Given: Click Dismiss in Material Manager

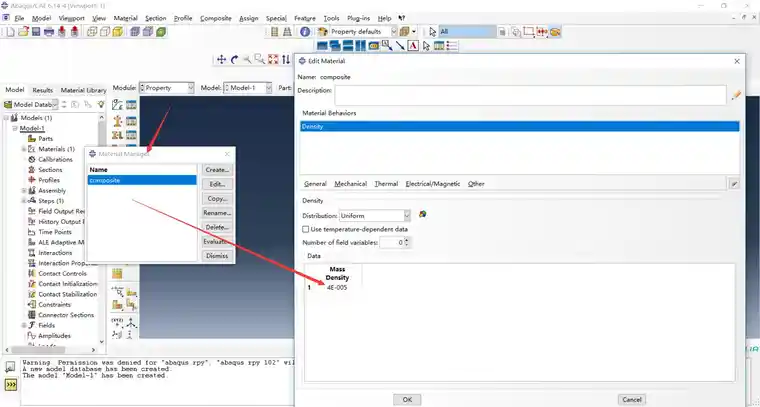Looking at the screenshot, I should (217, 256).
